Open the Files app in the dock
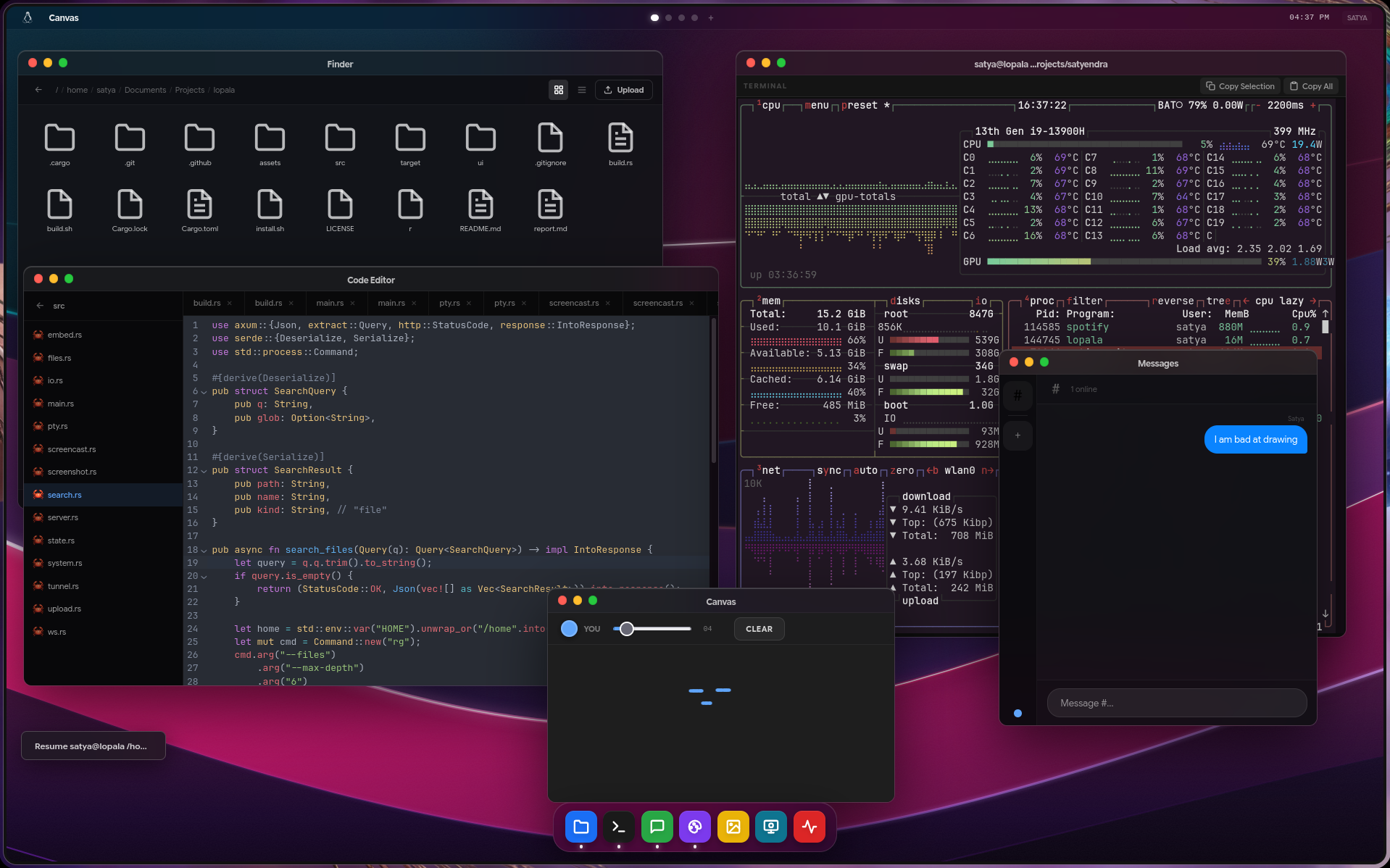This screenshot has width=1390, height=868. coord(580,827)
